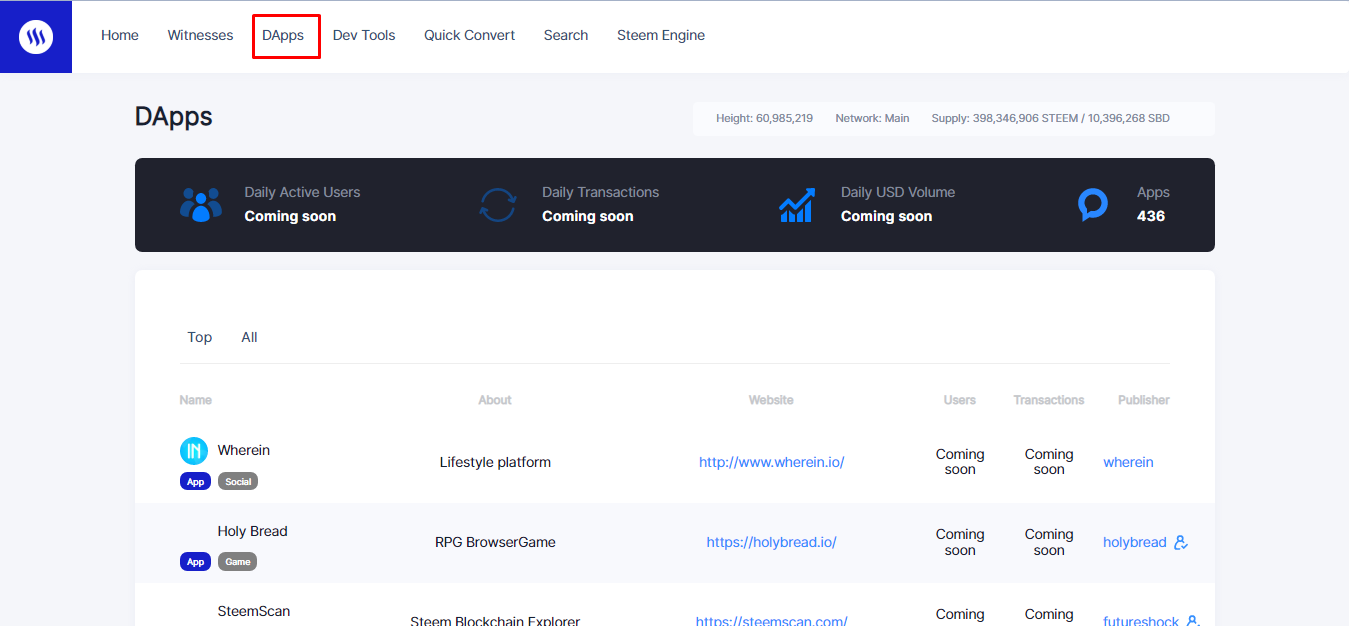Click the Website column header
Screen dimensions: 1349x626
point(771,400)
